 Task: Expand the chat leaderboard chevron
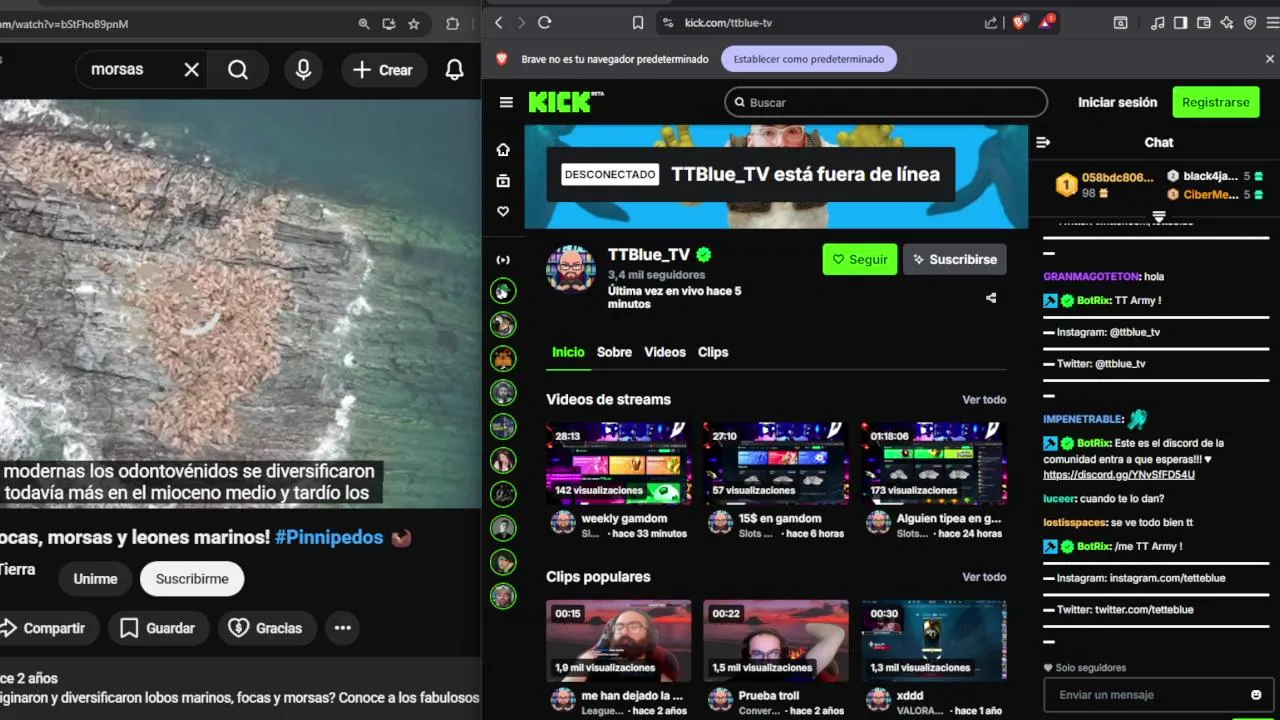pos(1159,217)
